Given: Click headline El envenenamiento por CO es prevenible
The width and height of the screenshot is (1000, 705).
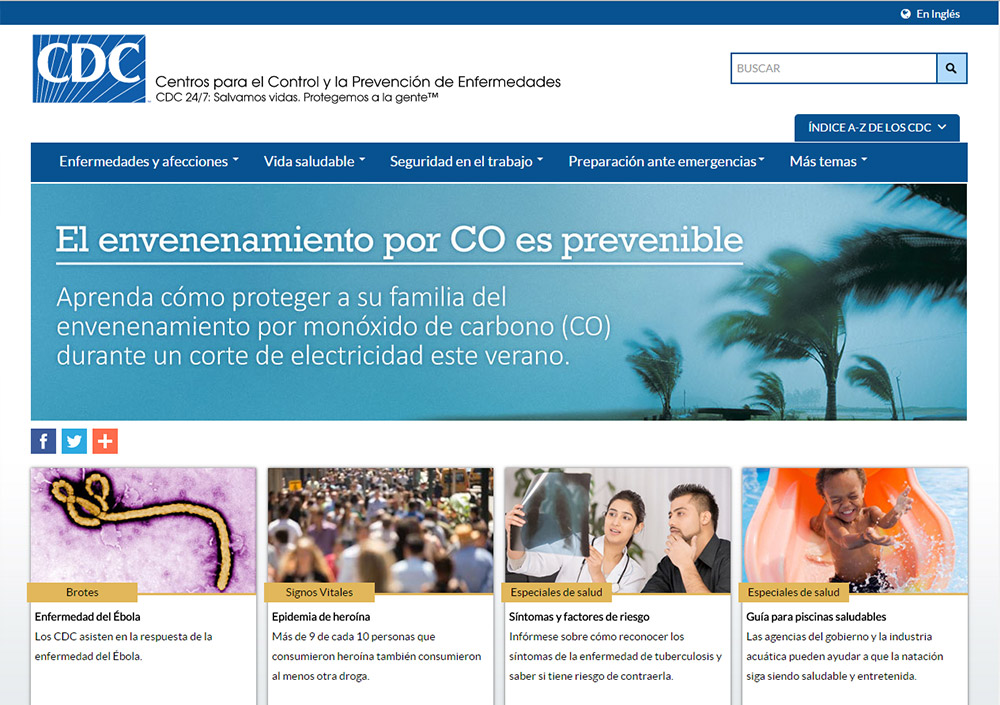Looking at the screenshot, I should [x=399, y=241].
